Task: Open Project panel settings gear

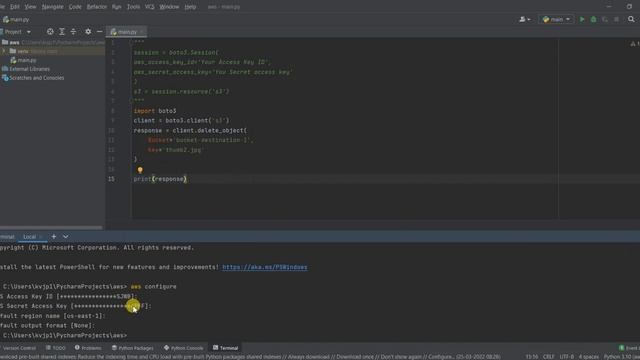Action: [x=88, y=31]
